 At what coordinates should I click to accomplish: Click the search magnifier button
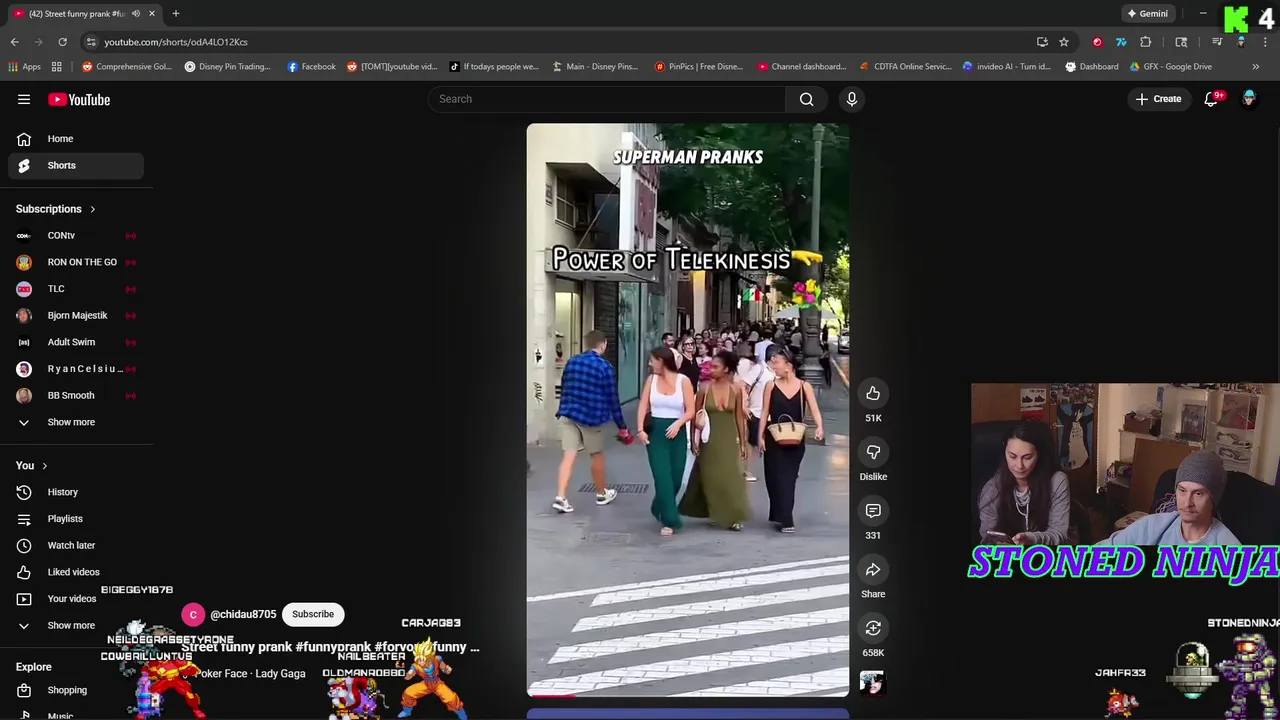[807, 99]
